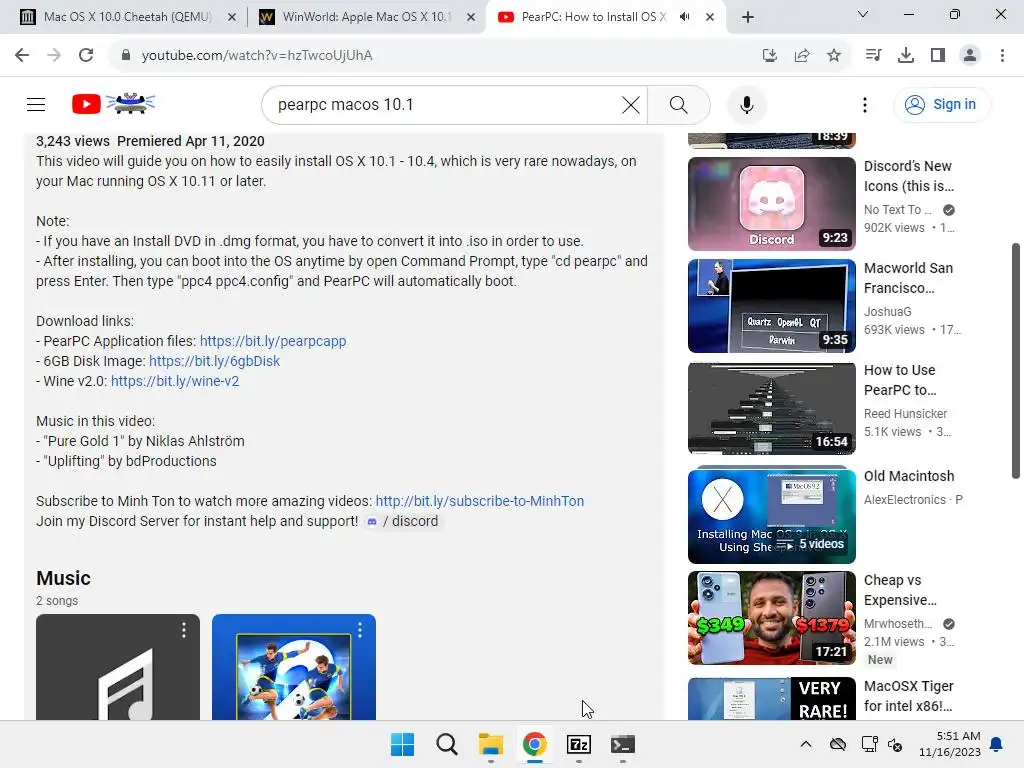1024x768 pixels.
Task: Toggle the browser side panel
Action: 938,56
